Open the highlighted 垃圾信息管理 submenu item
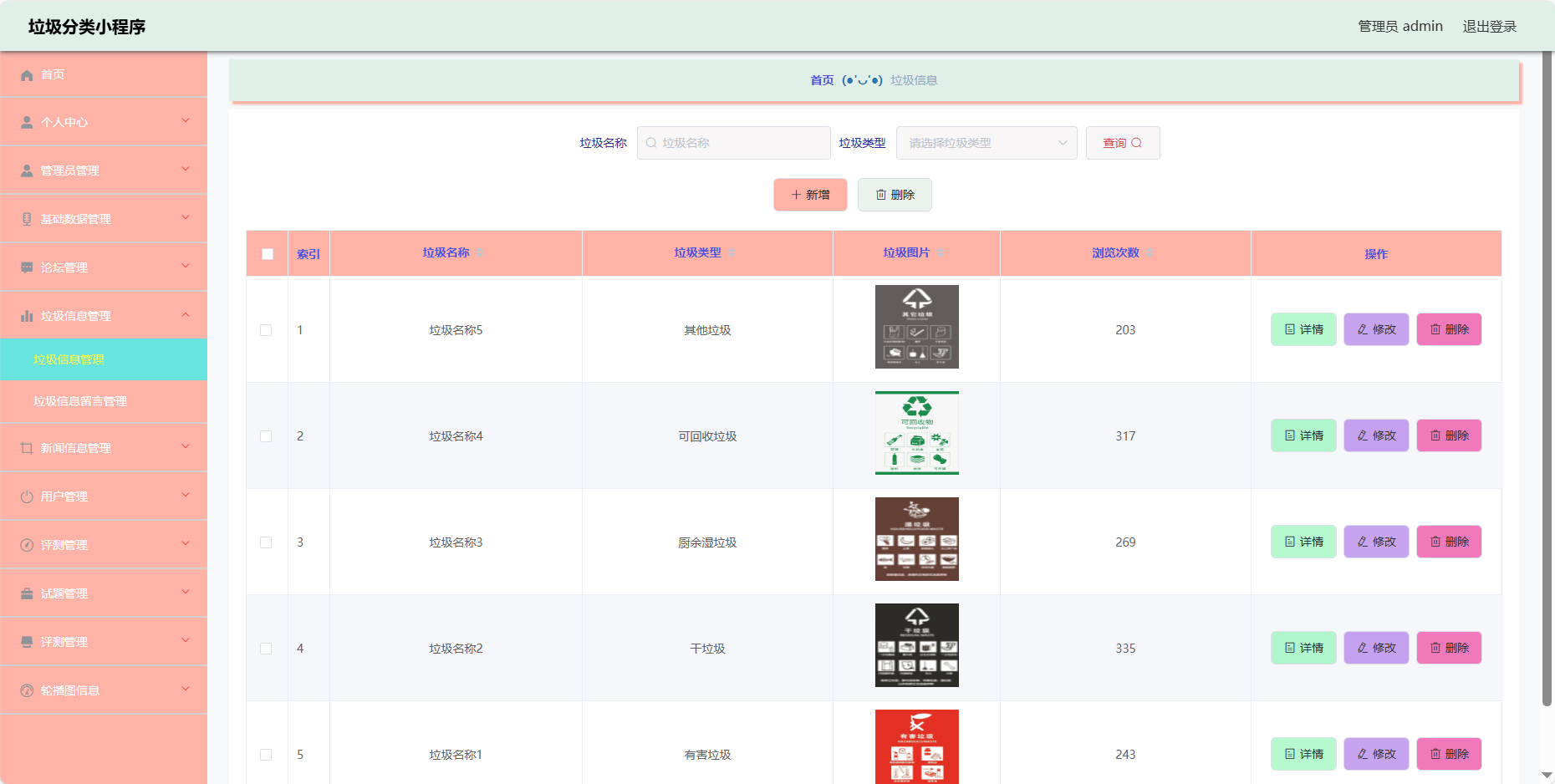 (104, 359)
